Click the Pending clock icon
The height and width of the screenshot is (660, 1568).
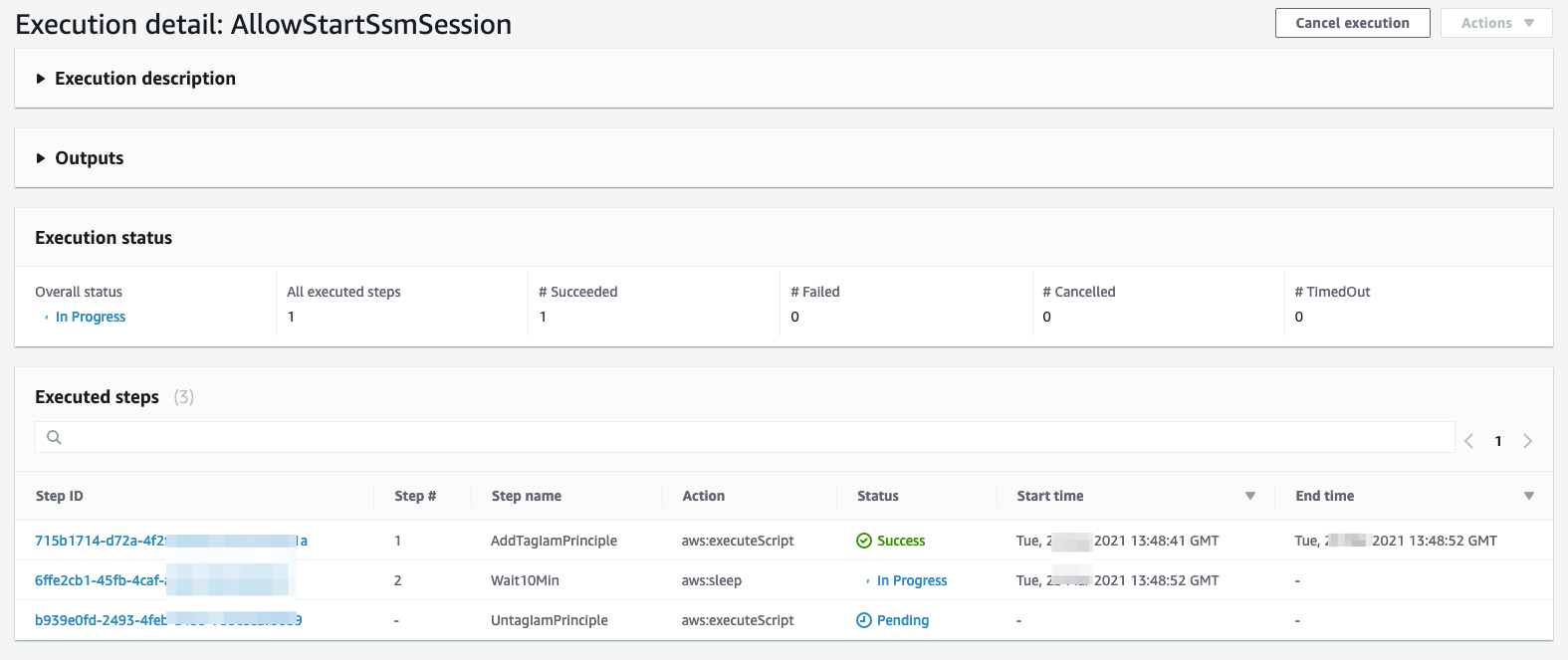click(864, 620)
